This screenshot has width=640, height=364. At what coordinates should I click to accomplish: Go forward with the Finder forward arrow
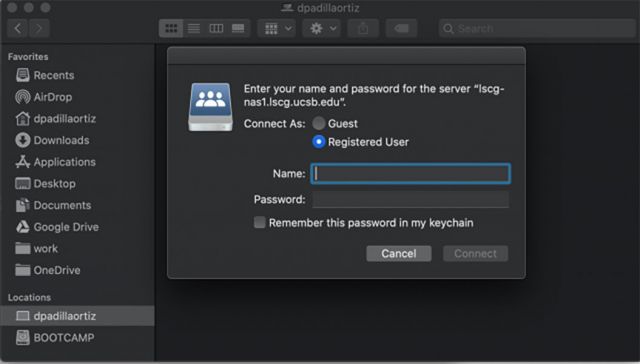coord(39,29)
